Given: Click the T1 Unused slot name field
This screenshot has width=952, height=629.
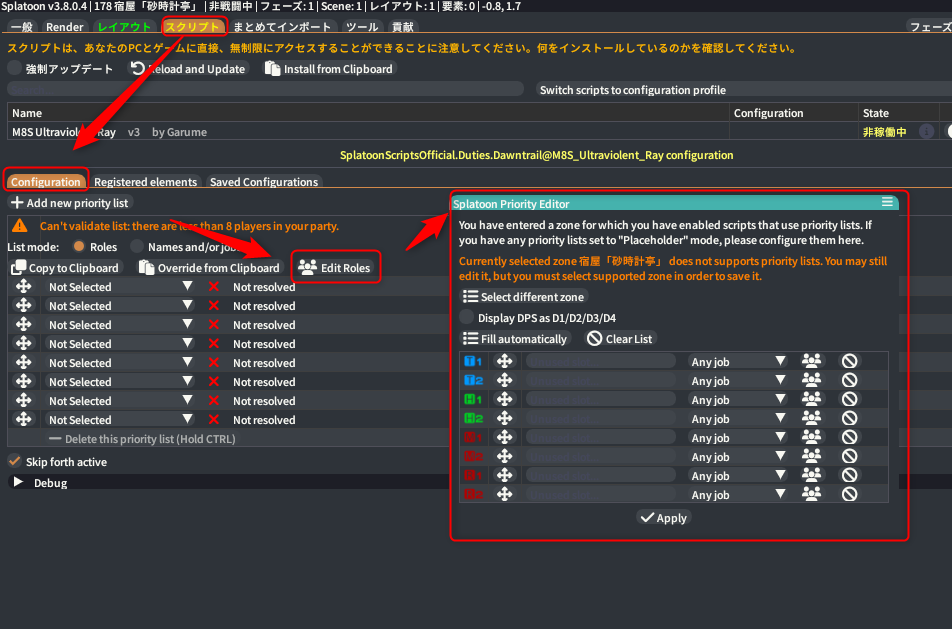Looking at the screenshot, I should click(x=600, y=361).
